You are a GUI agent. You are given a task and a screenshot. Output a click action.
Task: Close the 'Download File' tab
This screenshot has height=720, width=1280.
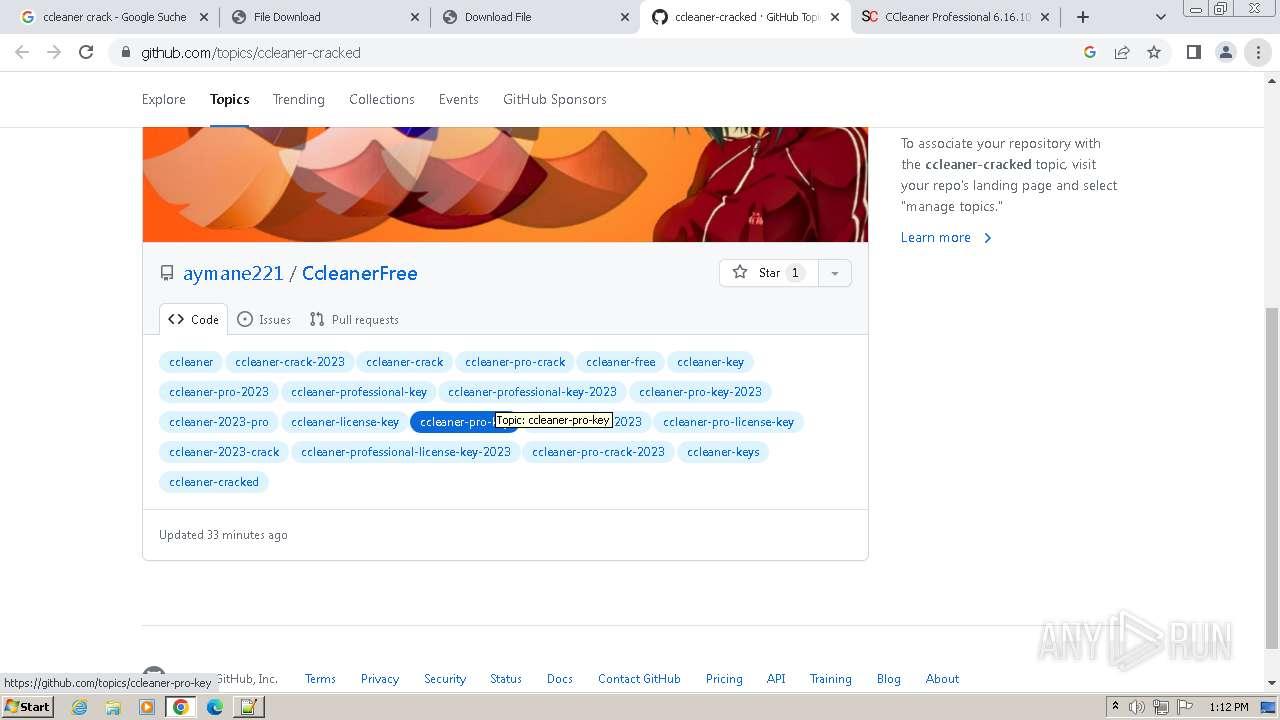pyautogui.click(x=625, y=17)
